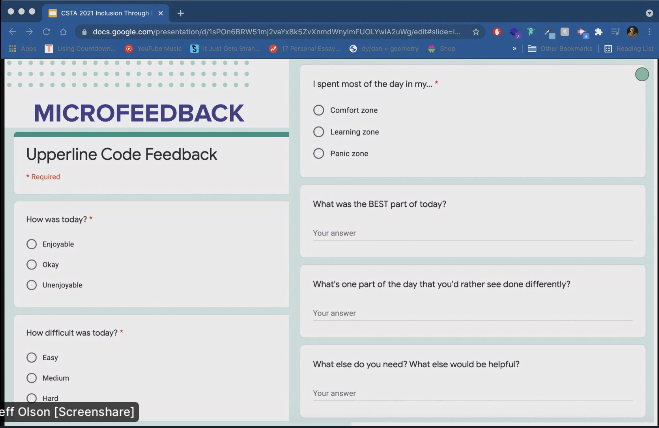Image resolution: width=659 pixels, height=428 pixels.
Task: Click the Upperline Code Feedback form title
Action: pos(121,155)
